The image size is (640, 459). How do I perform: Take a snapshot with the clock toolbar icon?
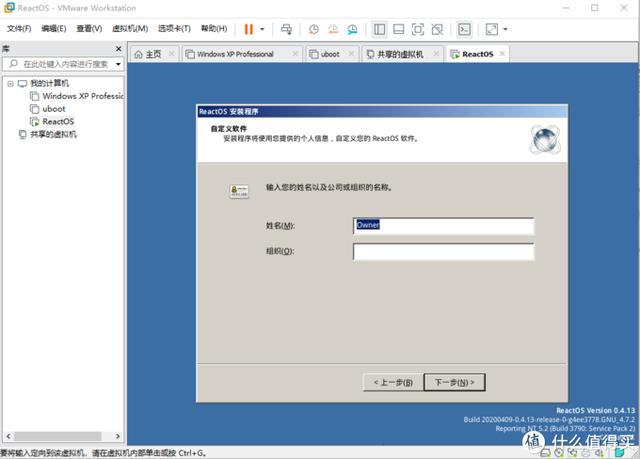coord(313,29)
